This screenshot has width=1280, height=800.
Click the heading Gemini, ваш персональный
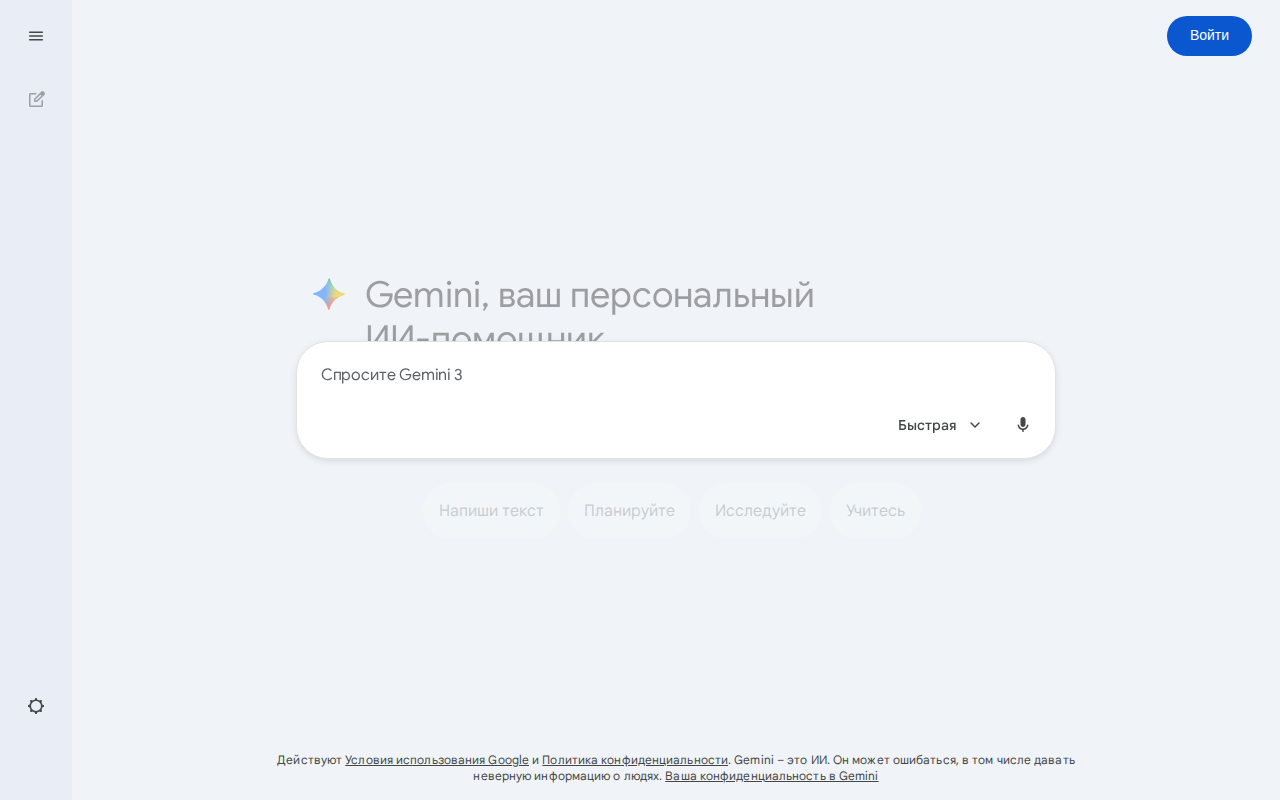tap(590, 295)
